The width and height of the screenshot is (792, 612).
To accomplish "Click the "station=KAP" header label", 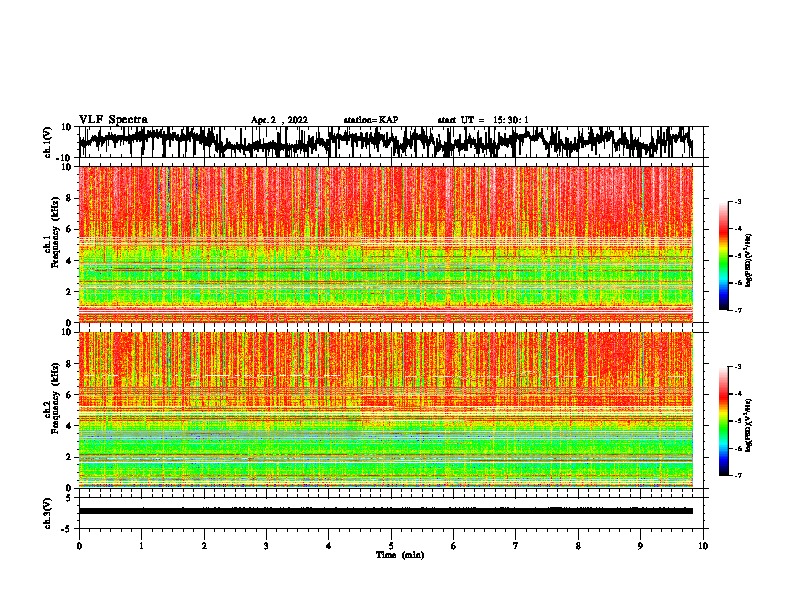I will [371, 120].
